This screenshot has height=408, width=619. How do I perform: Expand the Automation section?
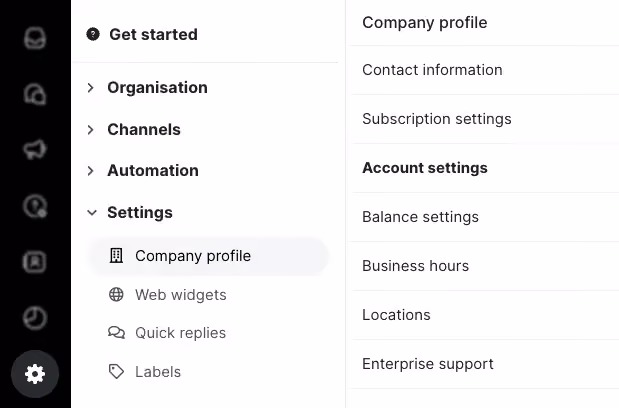(x=153, y=171)
